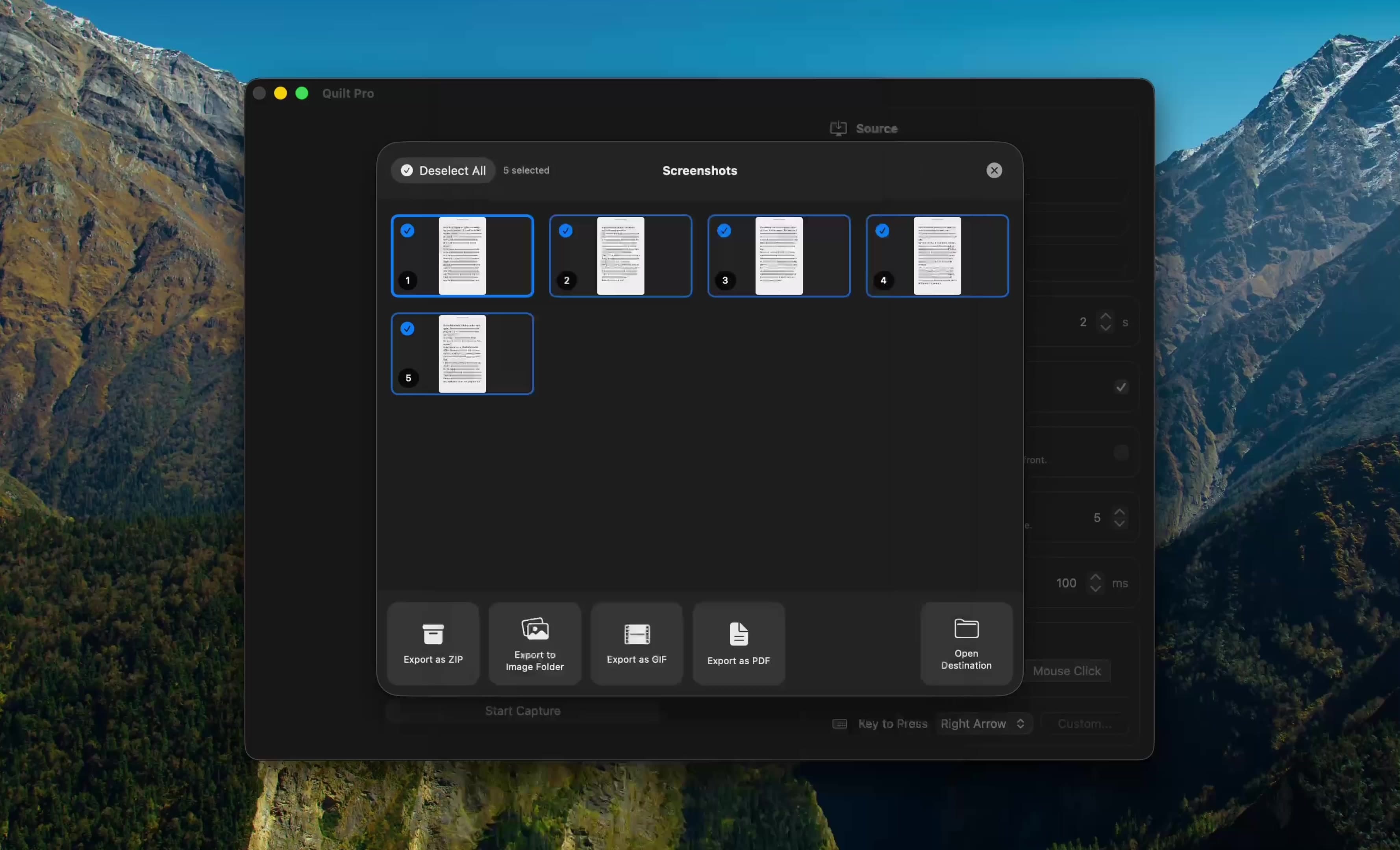Click the Quilt Pro window title
This screenshot has width=1400, height=850.
click(348, 93)
